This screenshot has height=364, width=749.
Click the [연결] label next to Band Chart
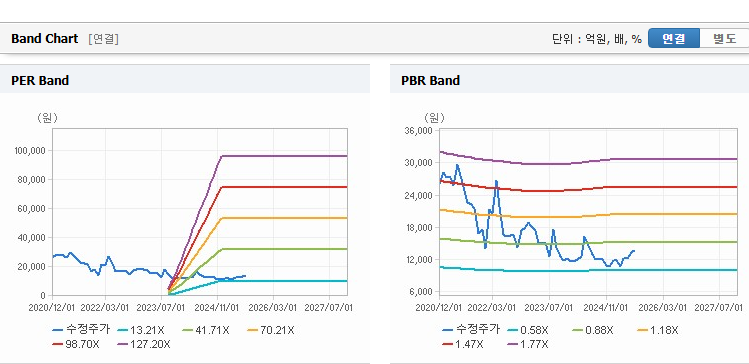[103, 39]
